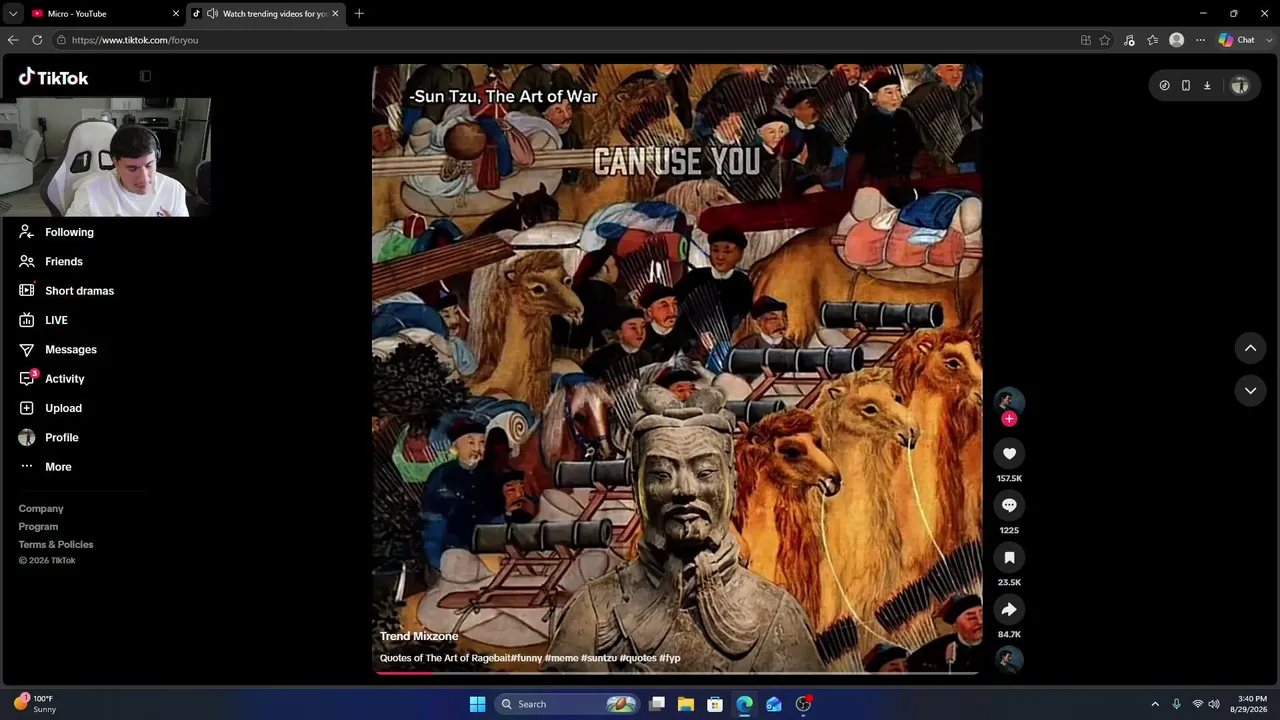Open the creator's avatar above the like button
This screenshot has height=720, width=1280.
(1009, 401)
